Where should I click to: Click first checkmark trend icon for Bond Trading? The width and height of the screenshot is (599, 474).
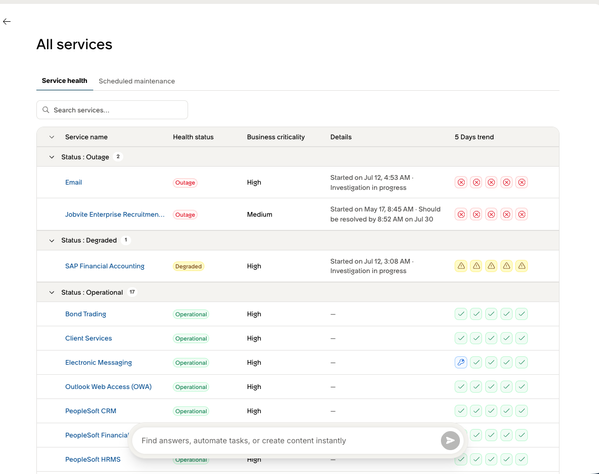[x=461, y=314]
